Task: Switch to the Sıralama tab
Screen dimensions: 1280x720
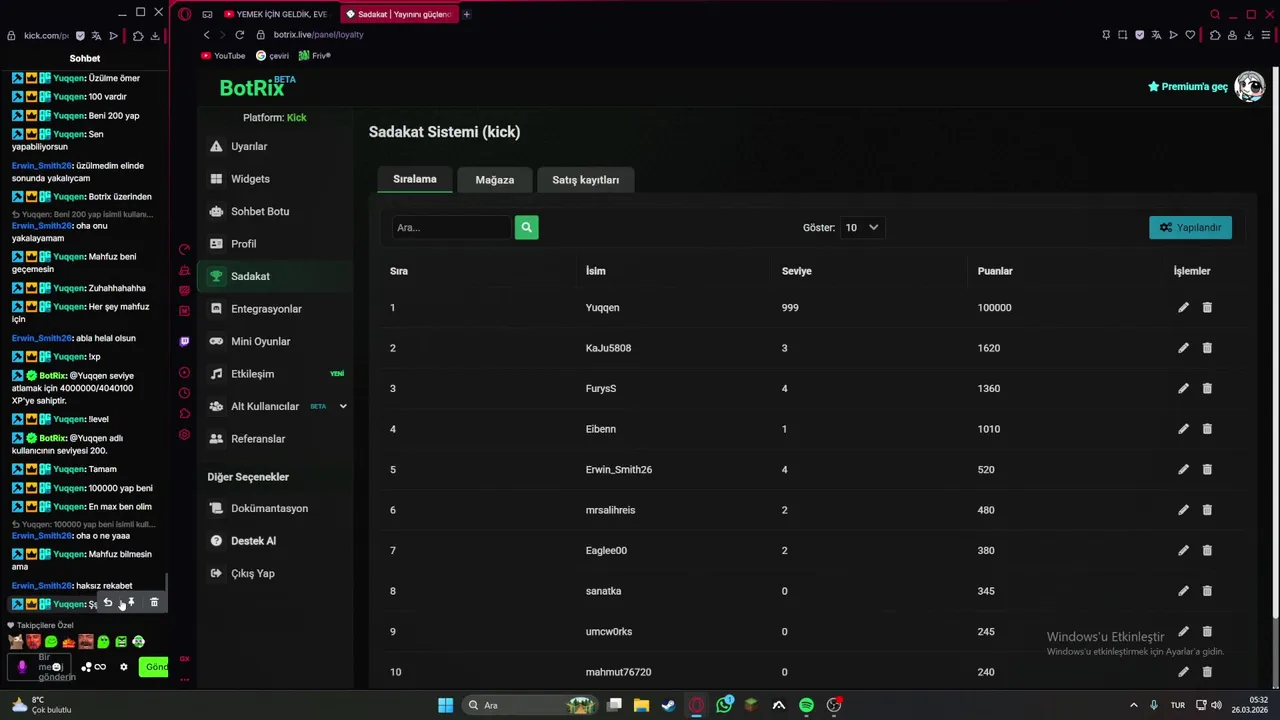Action: [x=415, y=180]
